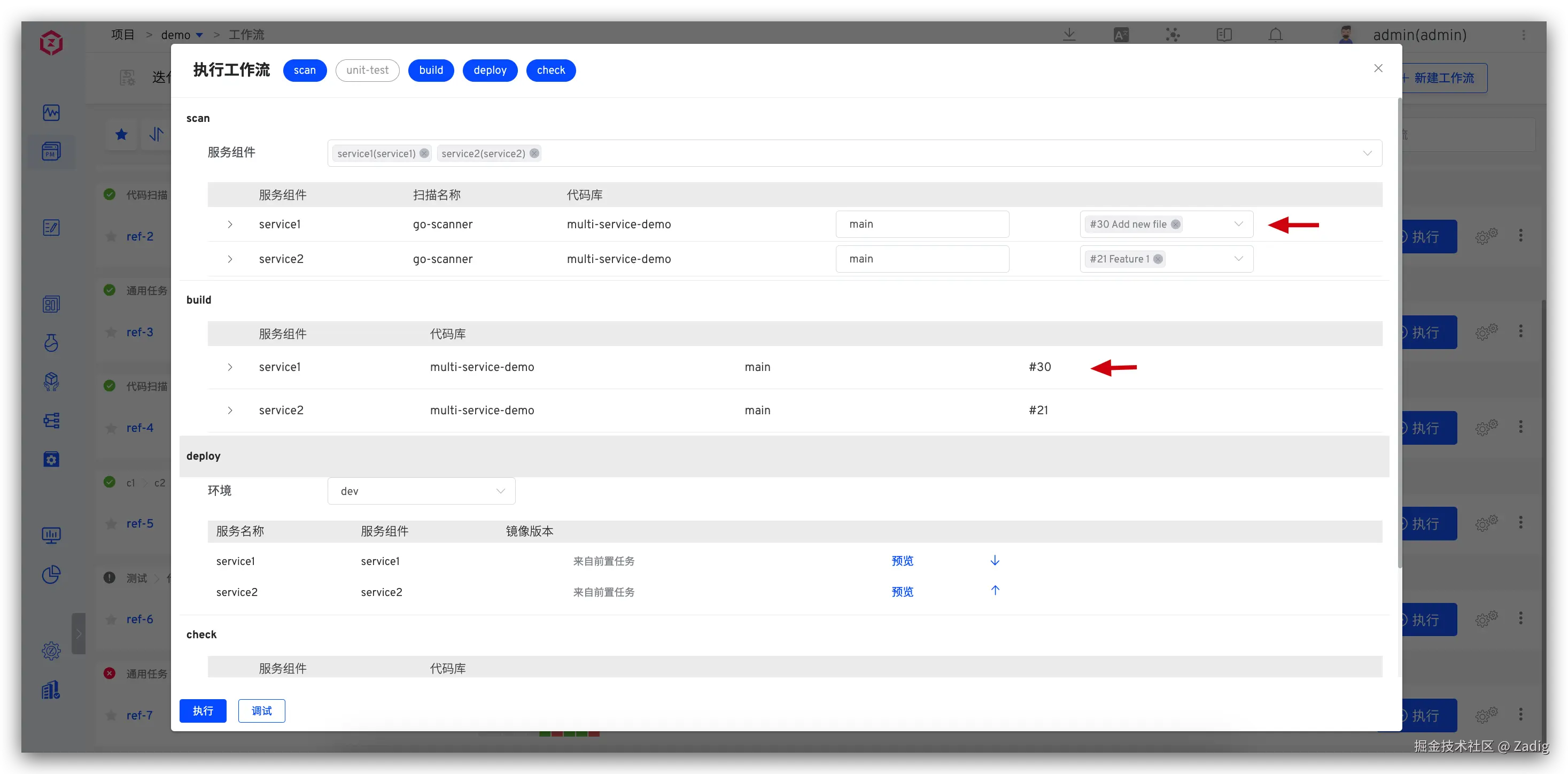Open the service components multi-select dropdown
This screenshot has width=1568, height=774.
coord(855,153)
